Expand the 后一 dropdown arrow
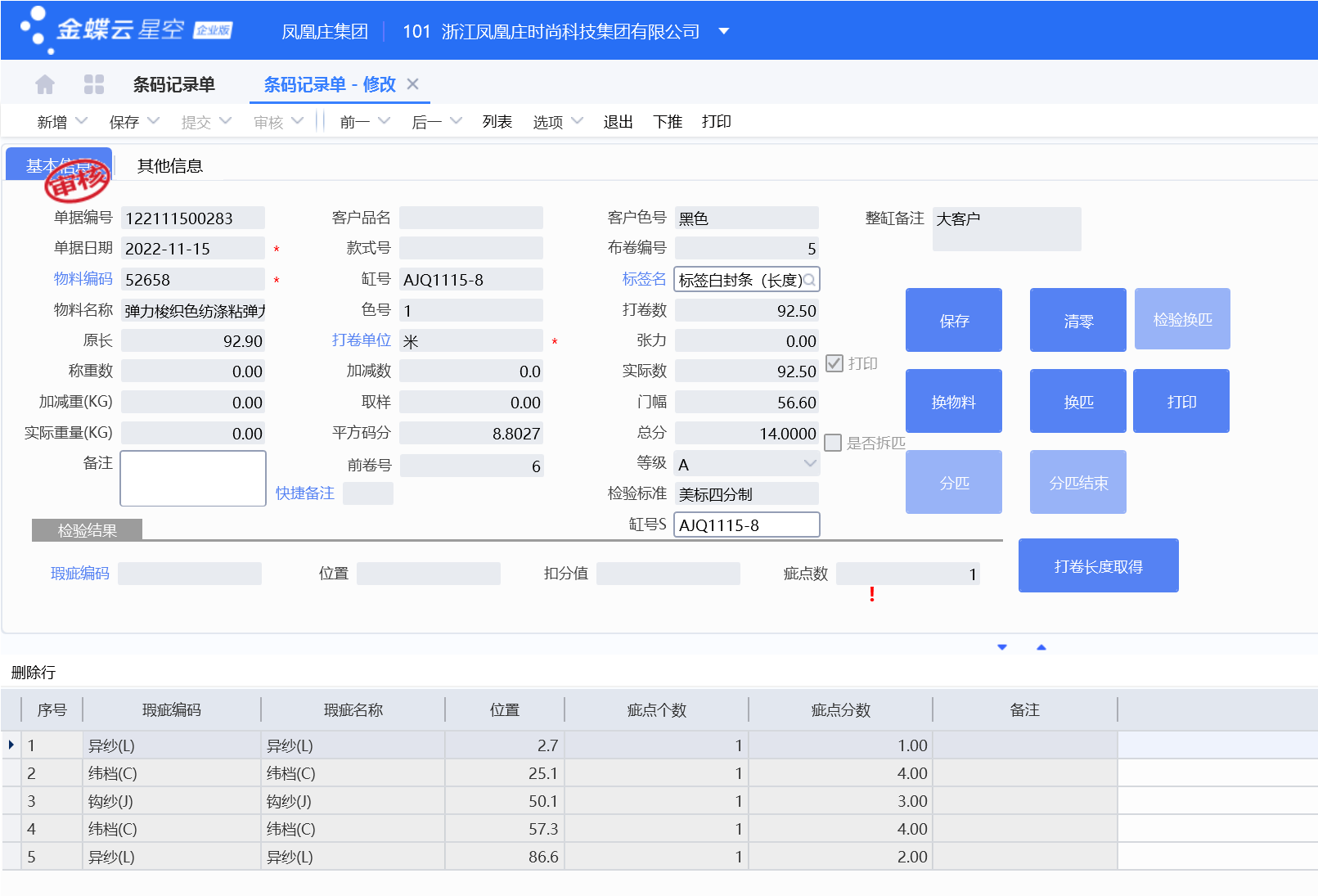 click(456, 120)
